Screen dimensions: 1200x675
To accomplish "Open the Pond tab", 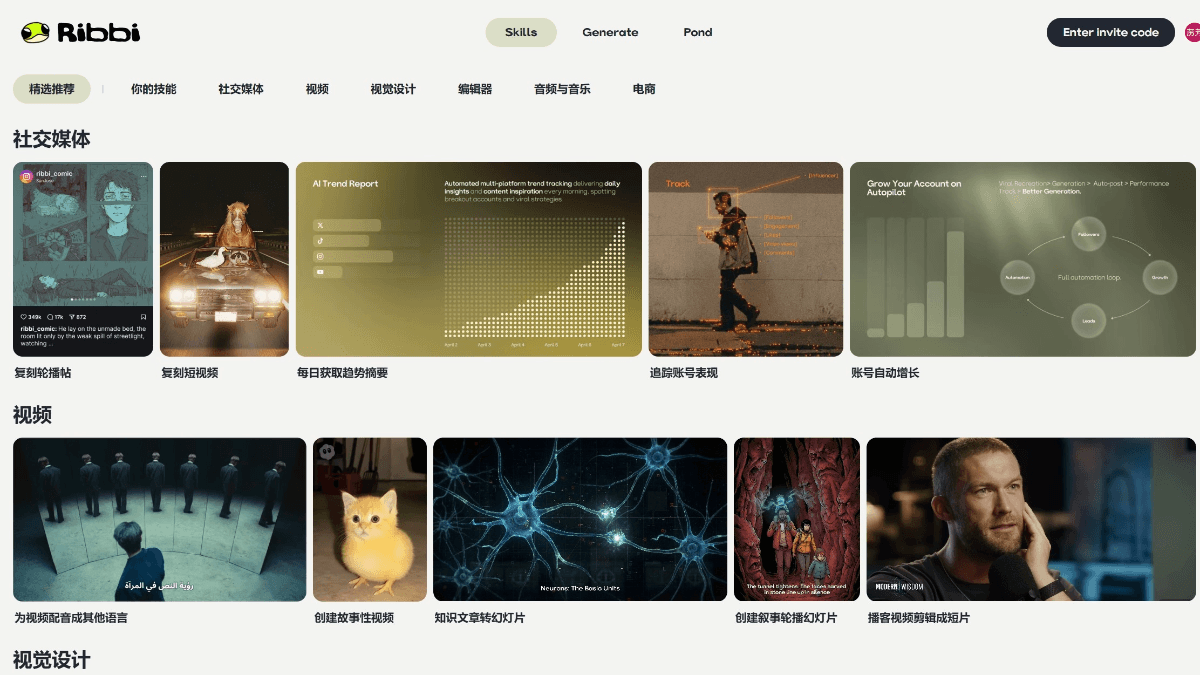I will (x=698, y=32).
